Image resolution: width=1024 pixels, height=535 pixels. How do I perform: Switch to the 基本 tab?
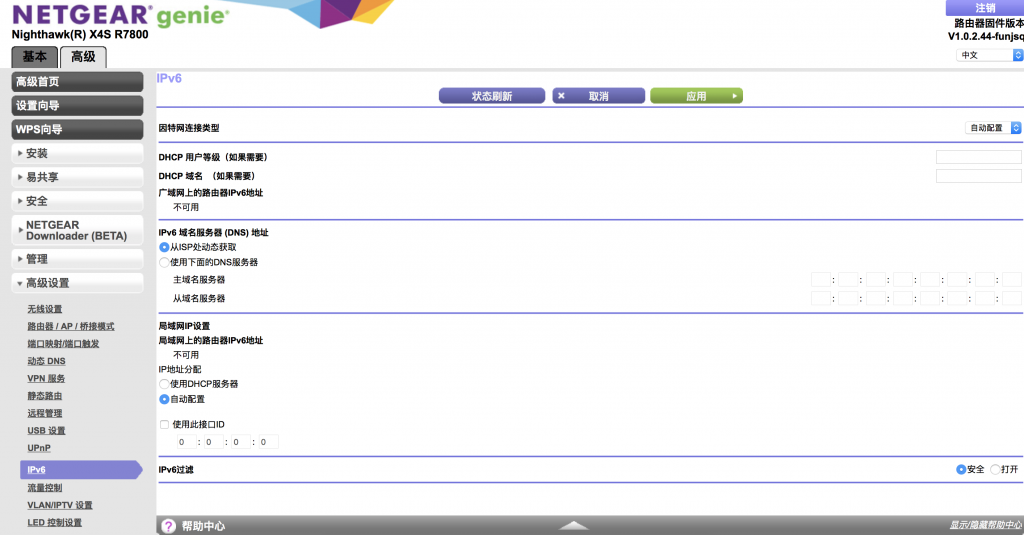pos(34,57)
